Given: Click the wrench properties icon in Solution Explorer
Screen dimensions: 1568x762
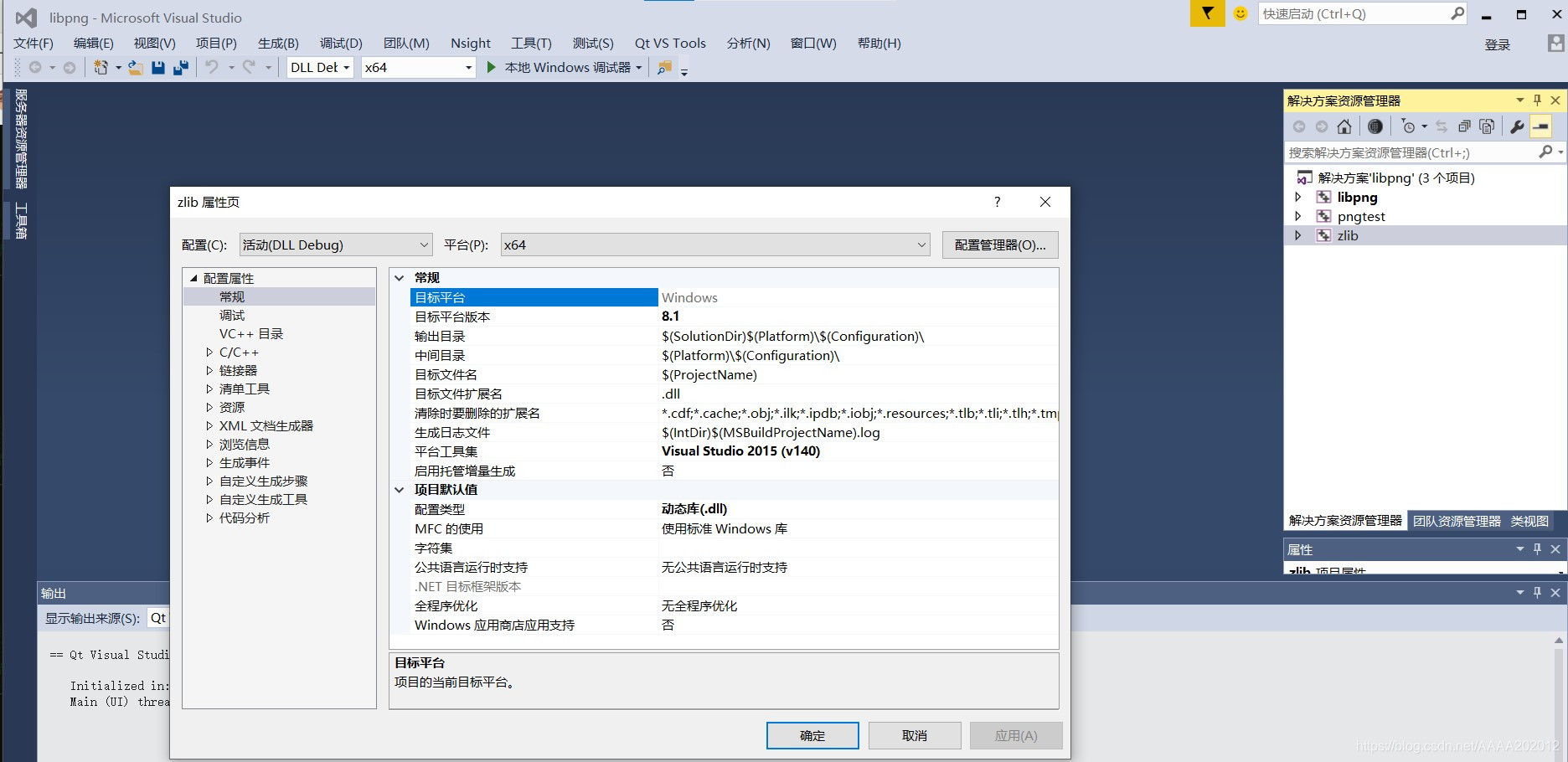Looking at the screenshot, I should pos(1517,126).
